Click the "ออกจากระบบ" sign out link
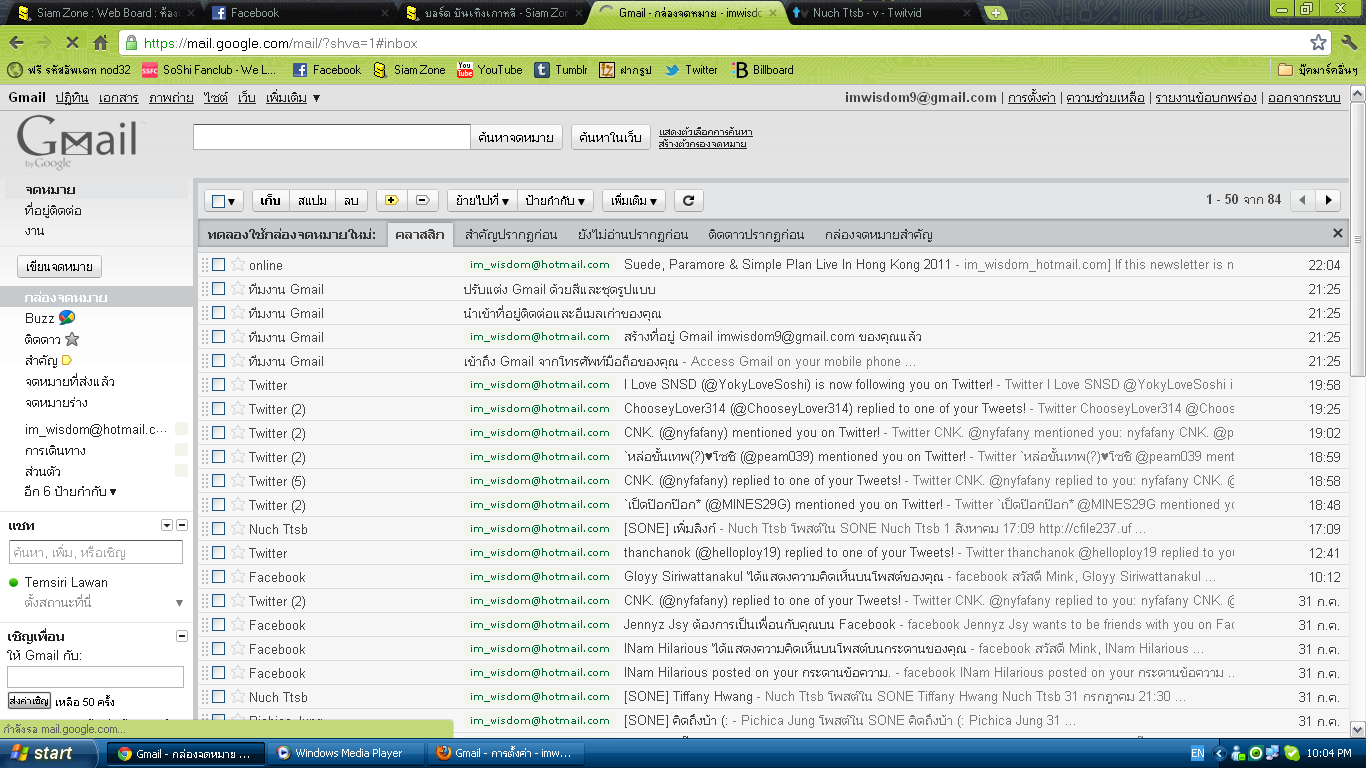1366x768 pixels. [1304, 98]
